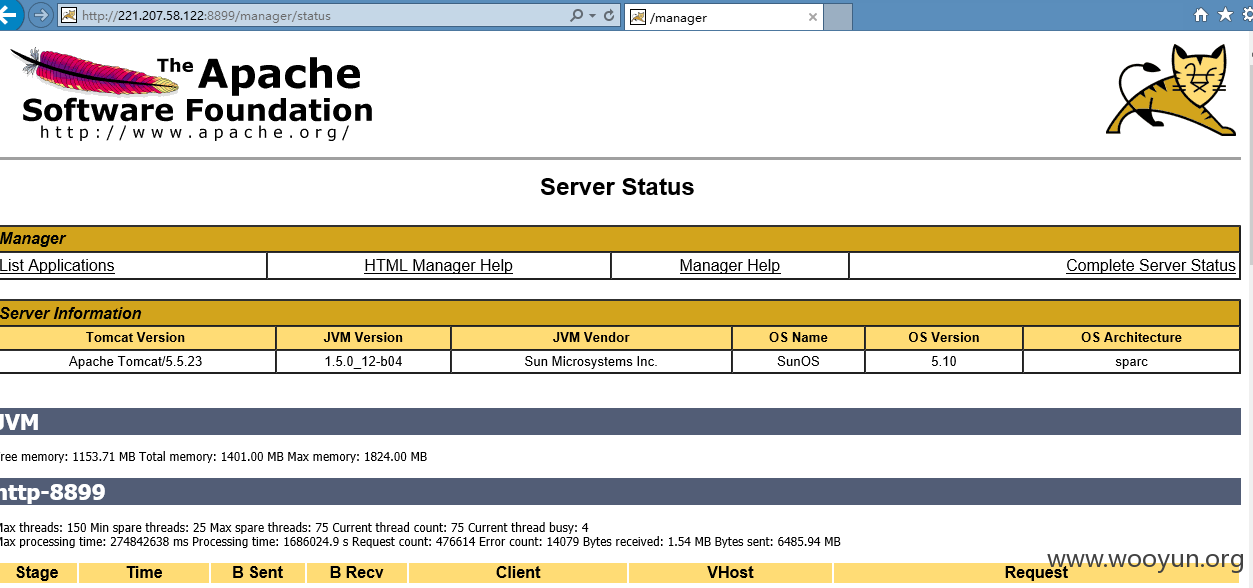Refresh the page with the reload icon
The width and height of the screenshot is (1253, 588).
609,16
